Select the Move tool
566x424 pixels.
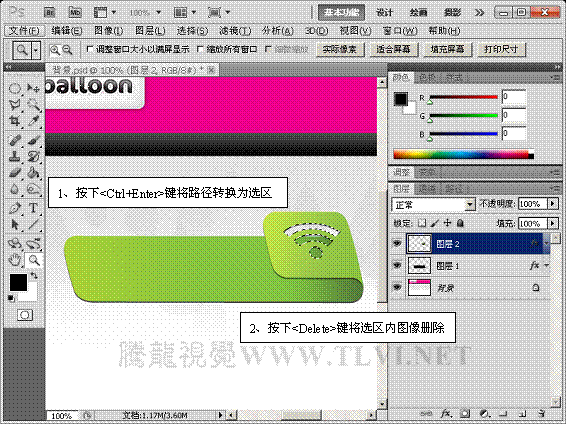[34, 88]
